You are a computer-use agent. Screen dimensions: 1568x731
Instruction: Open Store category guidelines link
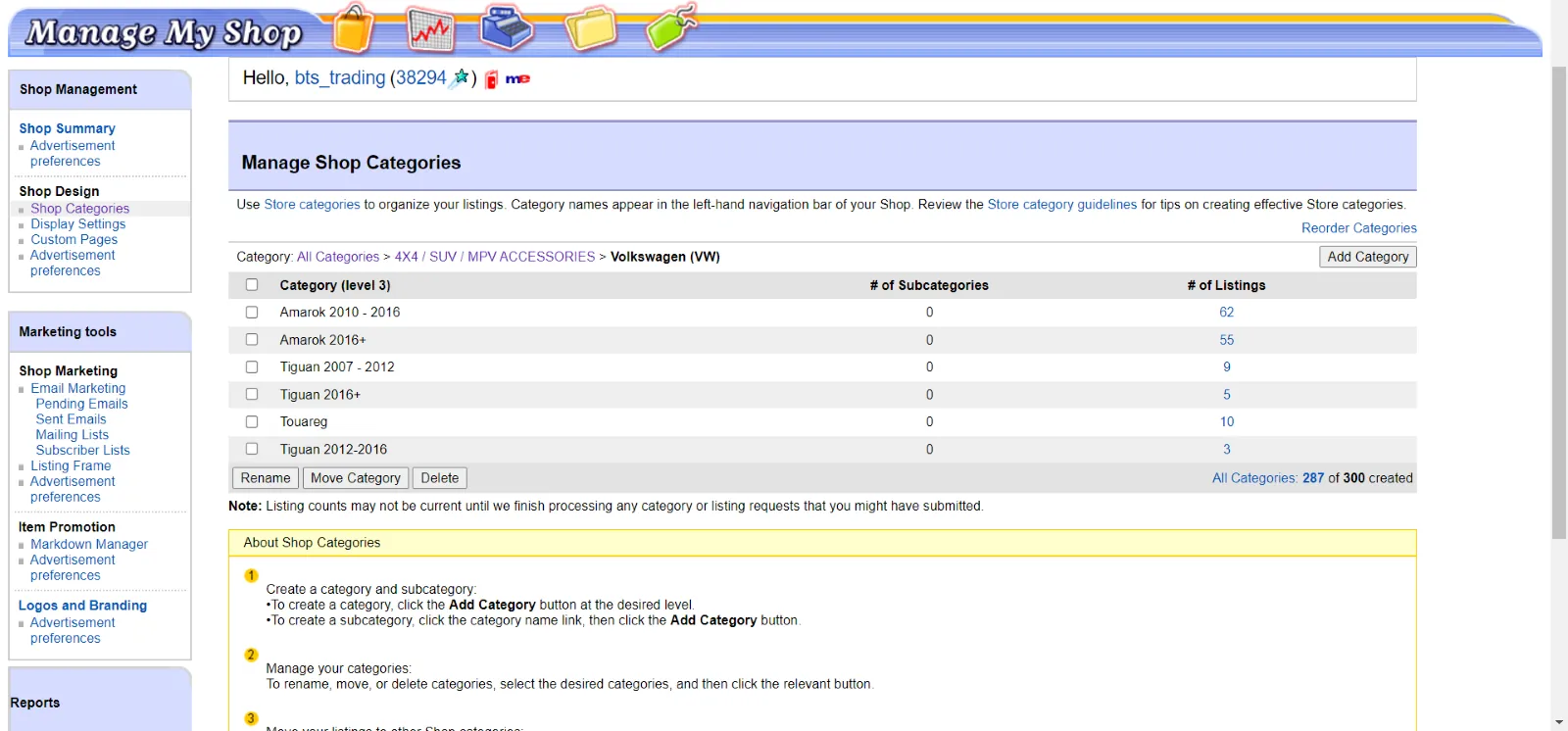1062,205
